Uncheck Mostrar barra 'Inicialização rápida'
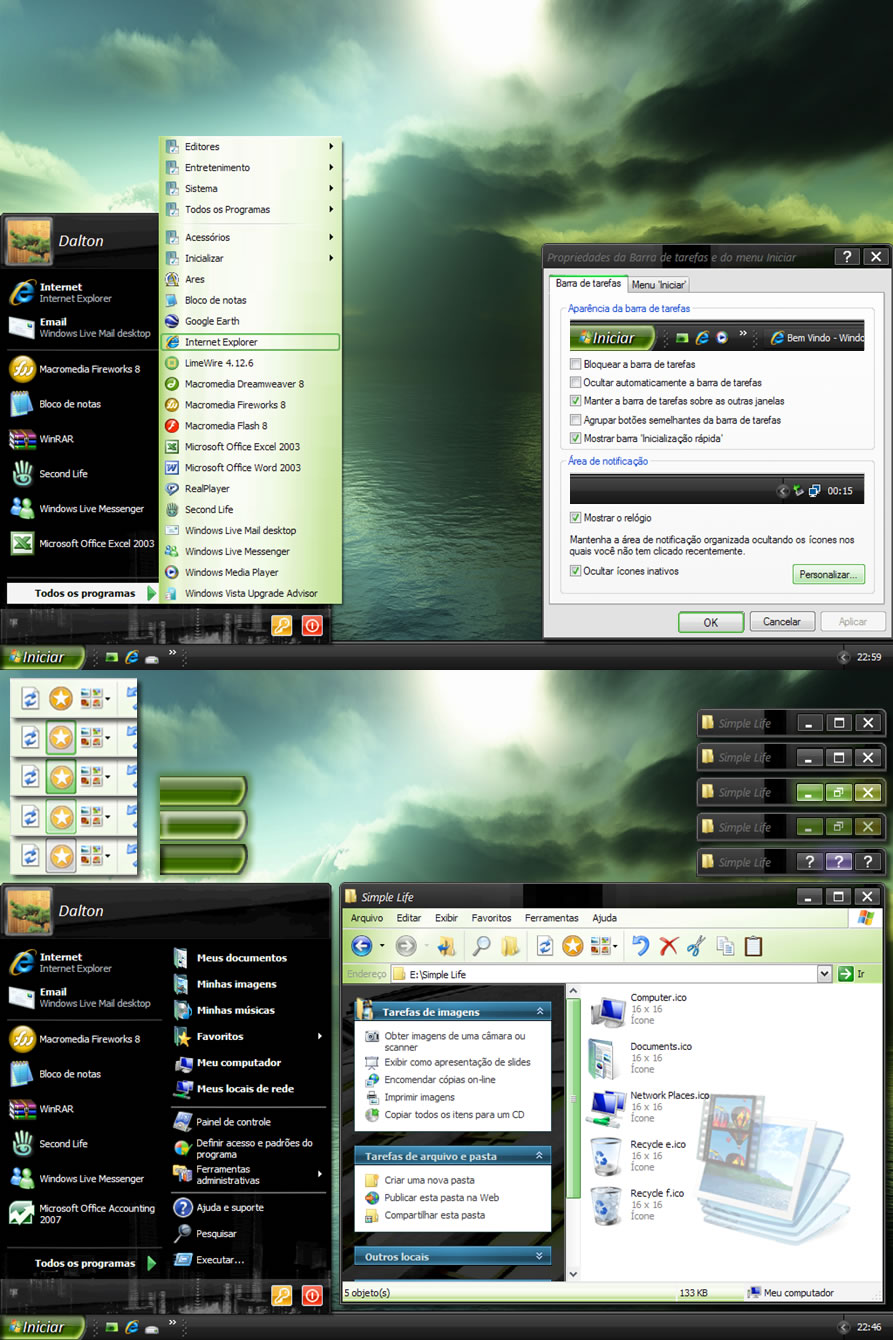 [x=576, y=438]
